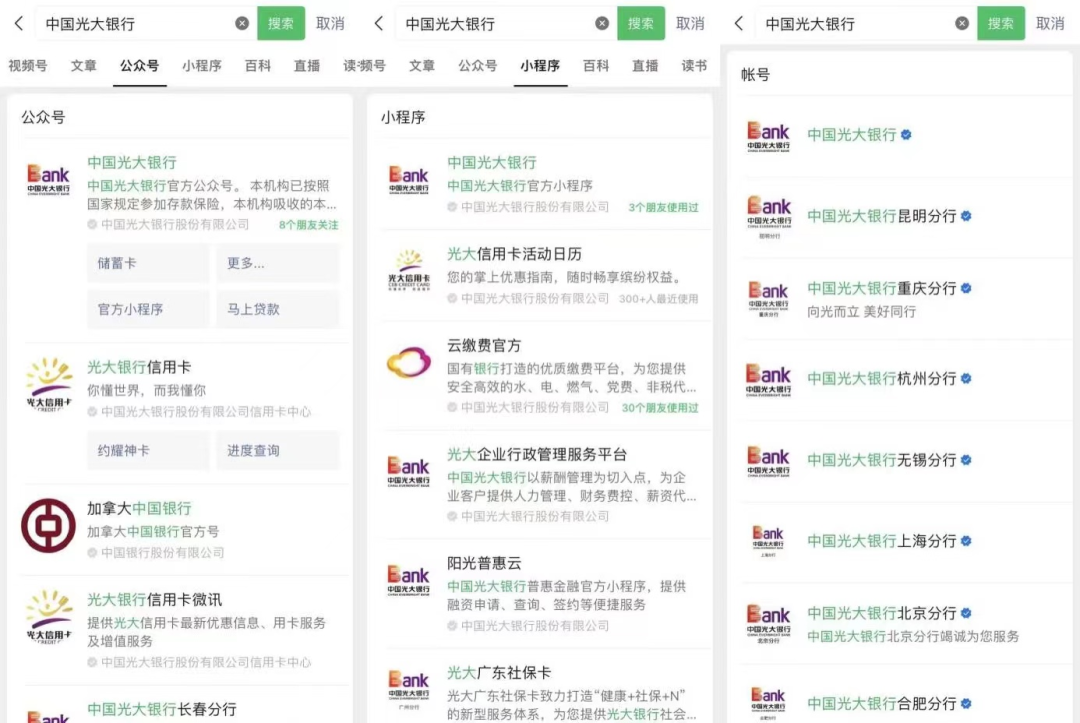Viewport: 1080px width, 723px height.
Task: Open the 百科 tab in left panel
Action: pos(258,65)
